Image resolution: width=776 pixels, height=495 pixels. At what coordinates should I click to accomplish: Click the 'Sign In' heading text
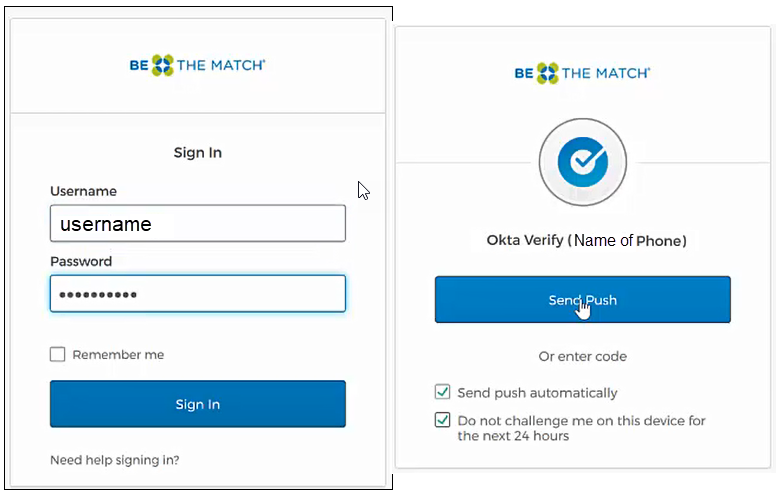pos(198,153)
